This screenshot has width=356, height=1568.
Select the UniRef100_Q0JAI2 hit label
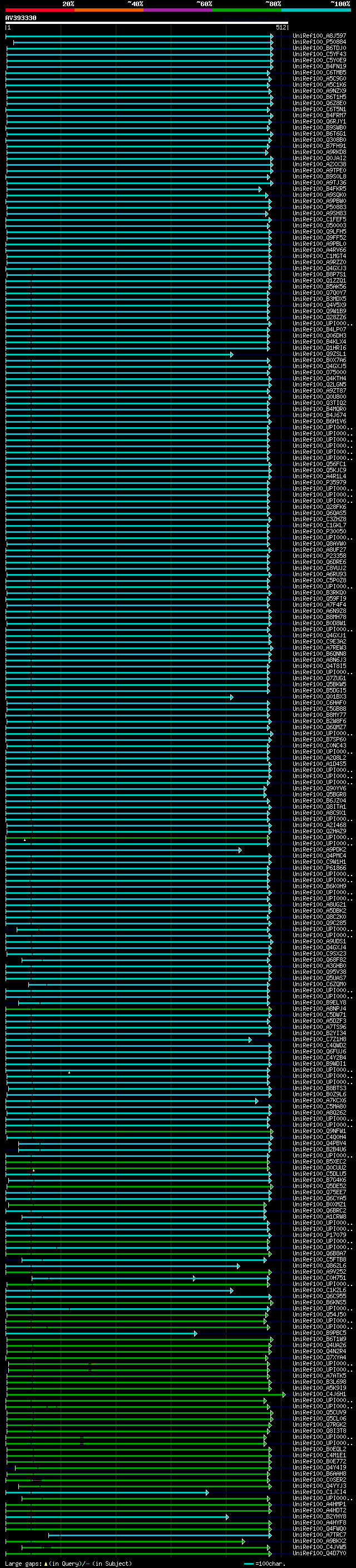pos(319,159)
